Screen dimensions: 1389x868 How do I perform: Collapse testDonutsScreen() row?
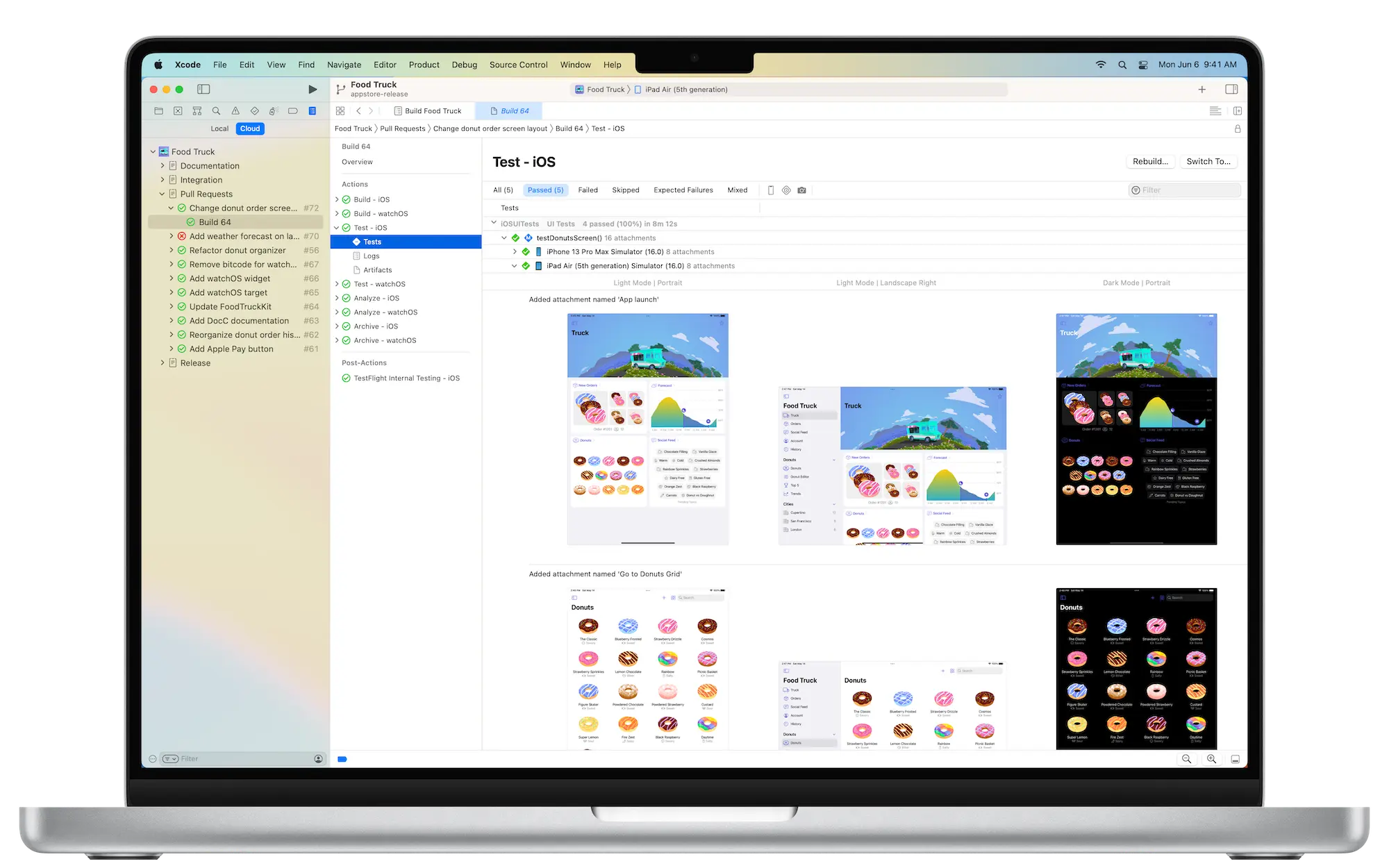504,238
